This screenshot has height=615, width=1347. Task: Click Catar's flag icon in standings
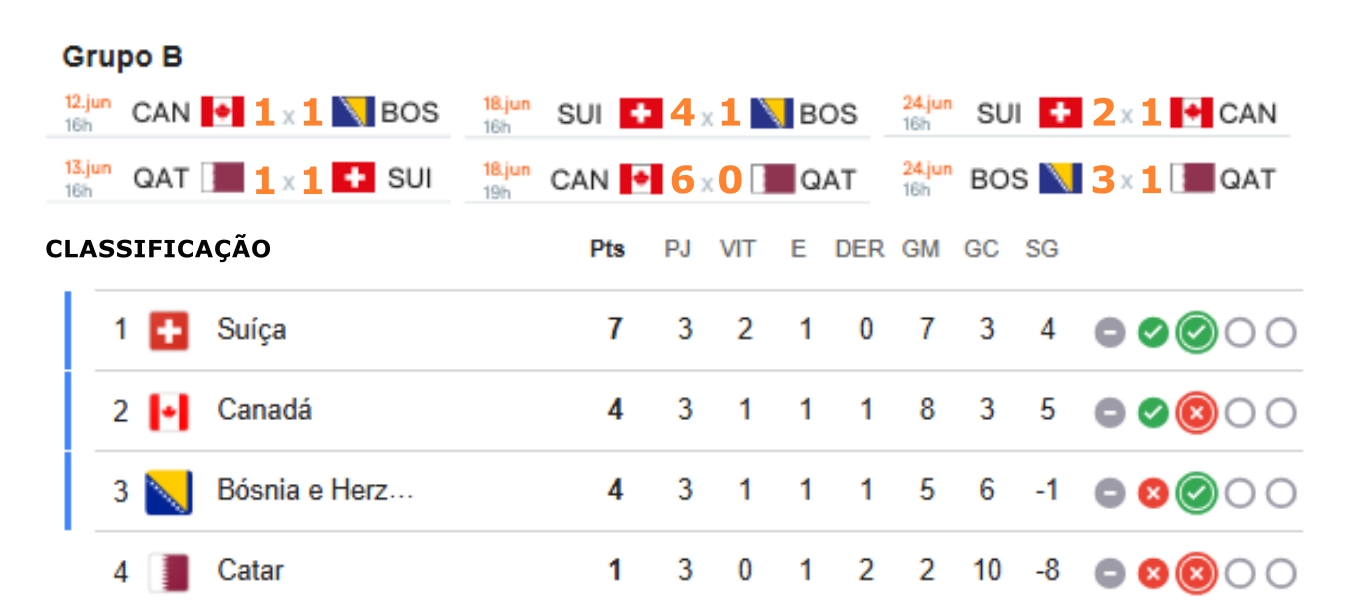[x=168, y=572]
